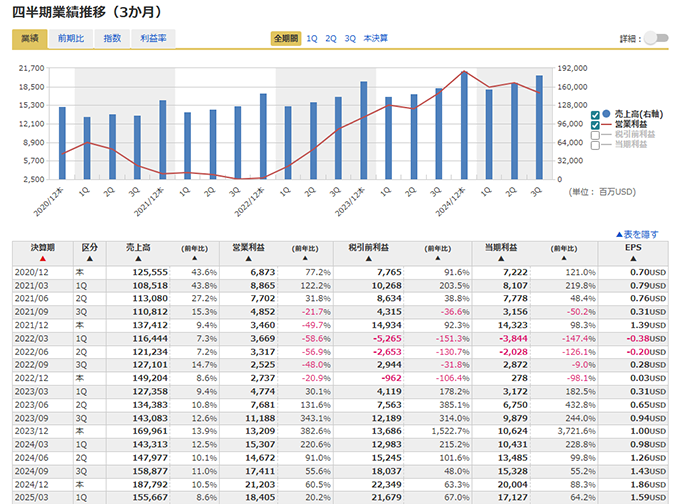Screen dimensions: 680x504
Task: Toggle the 詳細 detail switch
Action: [x=655, y=38]
